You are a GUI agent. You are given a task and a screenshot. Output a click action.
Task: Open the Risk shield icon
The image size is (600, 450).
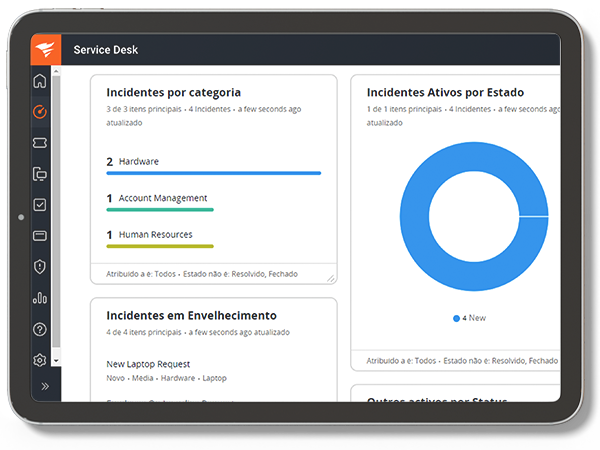40,267
